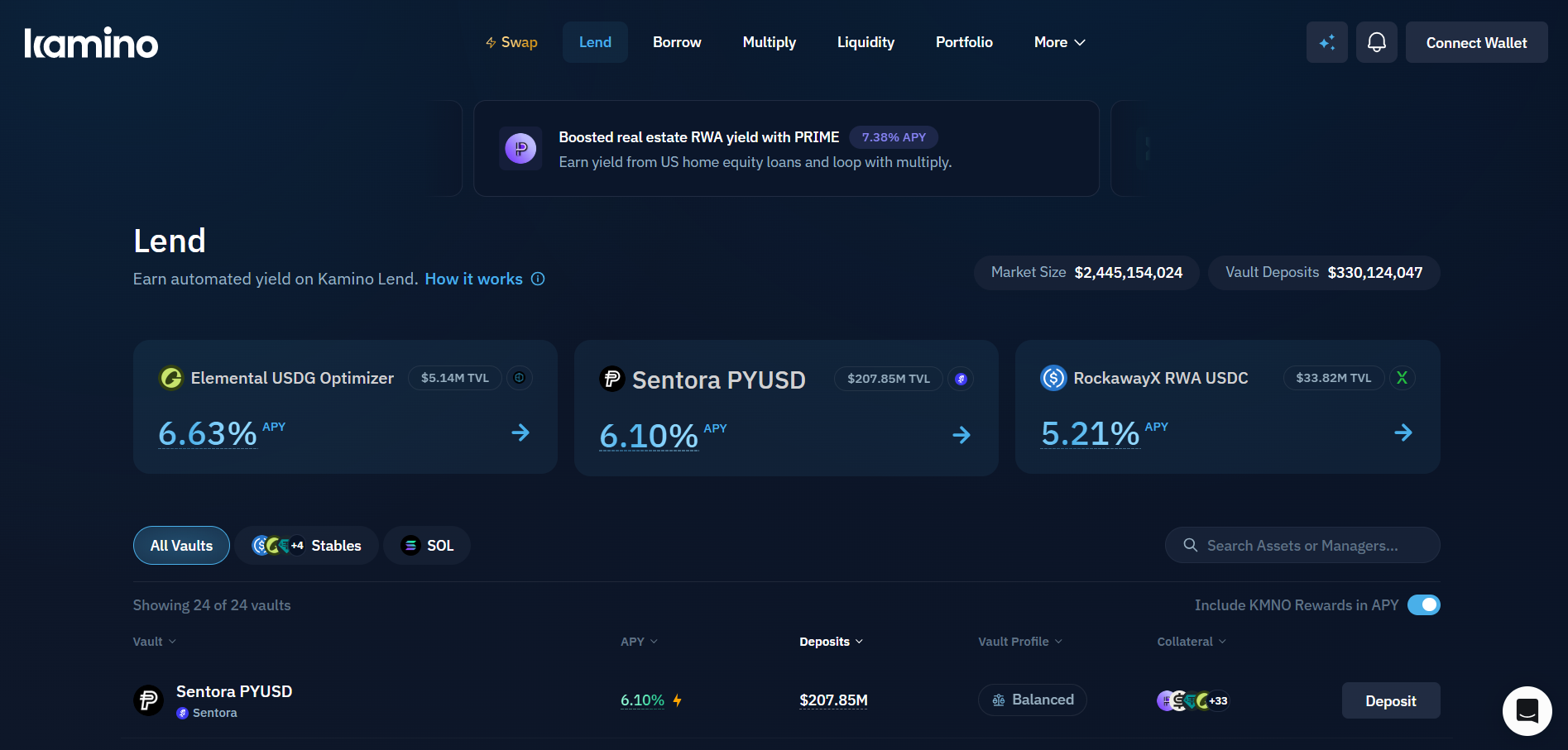The width and height of the screenshot is (1568, 750).
Task: Click the Sentora PYUSD name in vault row
Action: pyautogui.click(x=234, y=691)
